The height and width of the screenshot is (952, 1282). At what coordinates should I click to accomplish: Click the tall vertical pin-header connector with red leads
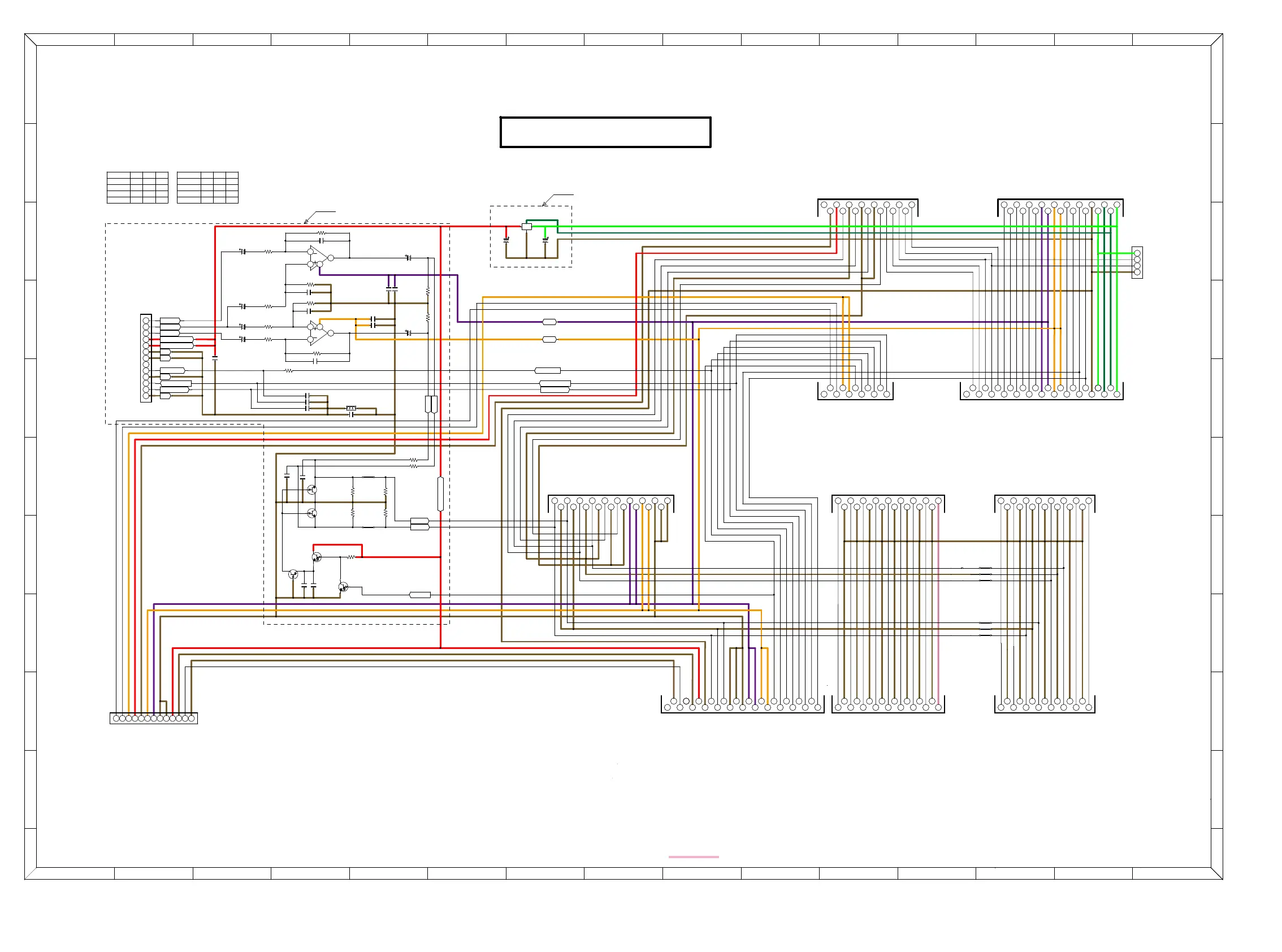click(146, 358)
